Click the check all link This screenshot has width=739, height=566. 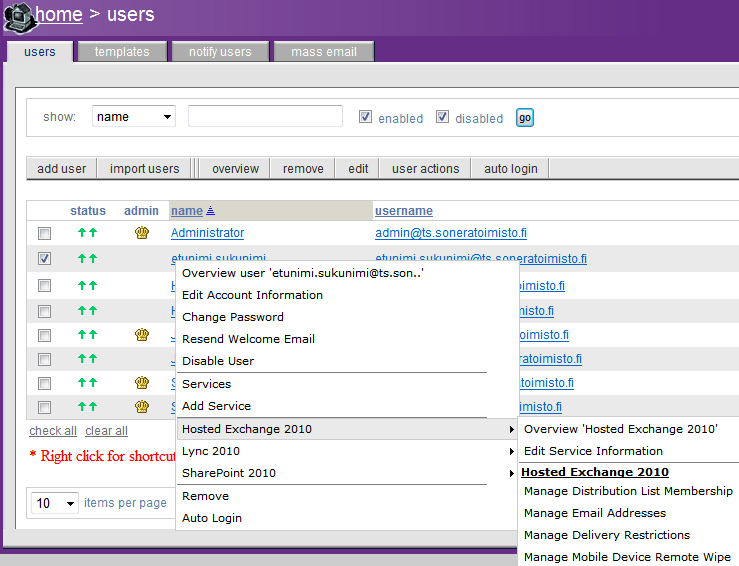tap(53, 431)
